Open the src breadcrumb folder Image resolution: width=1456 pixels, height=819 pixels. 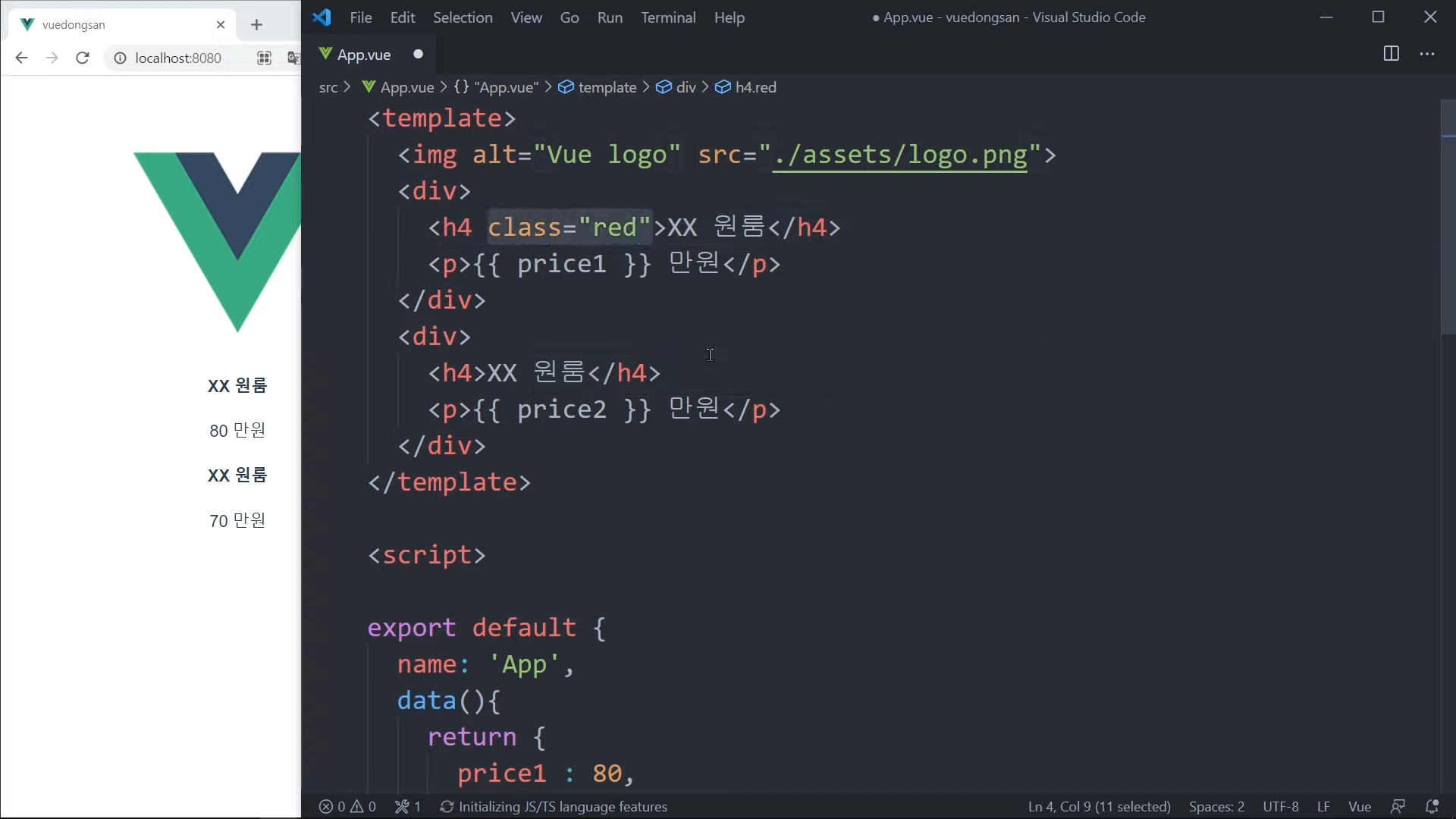pyautogui.click(x=328, y=87)
